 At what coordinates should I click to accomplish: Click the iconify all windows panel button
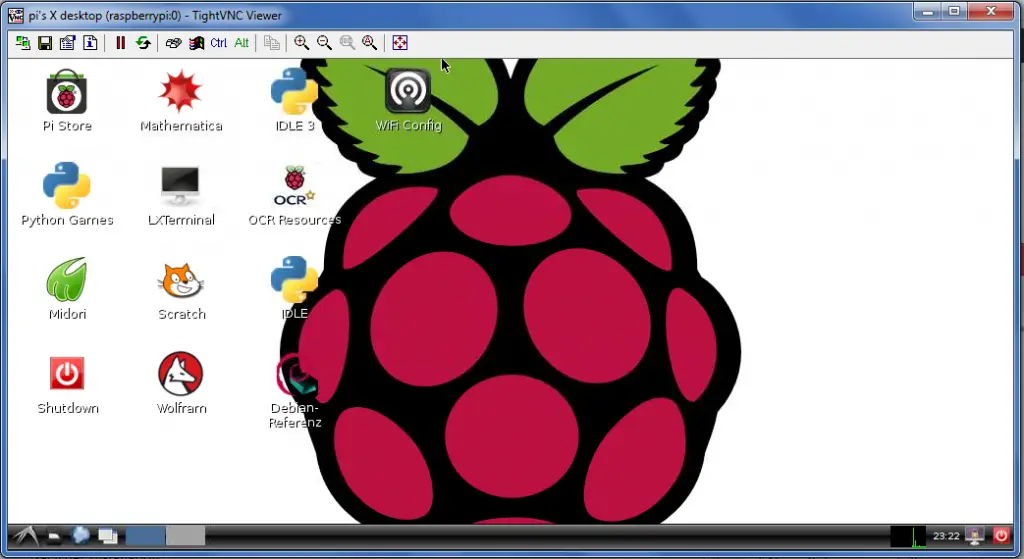pos(108,537)
